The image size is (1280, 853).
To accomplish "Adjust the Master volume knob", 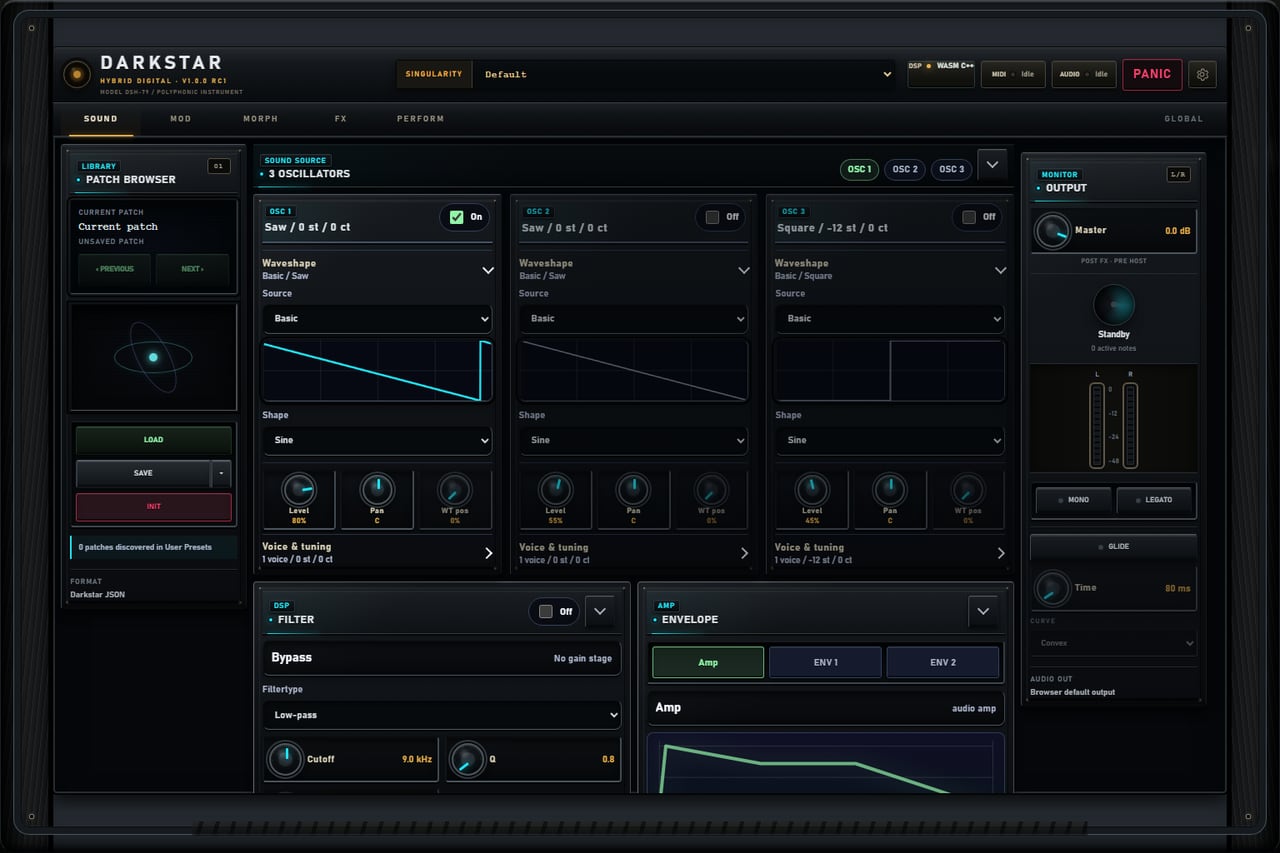I will point(1051,231).
